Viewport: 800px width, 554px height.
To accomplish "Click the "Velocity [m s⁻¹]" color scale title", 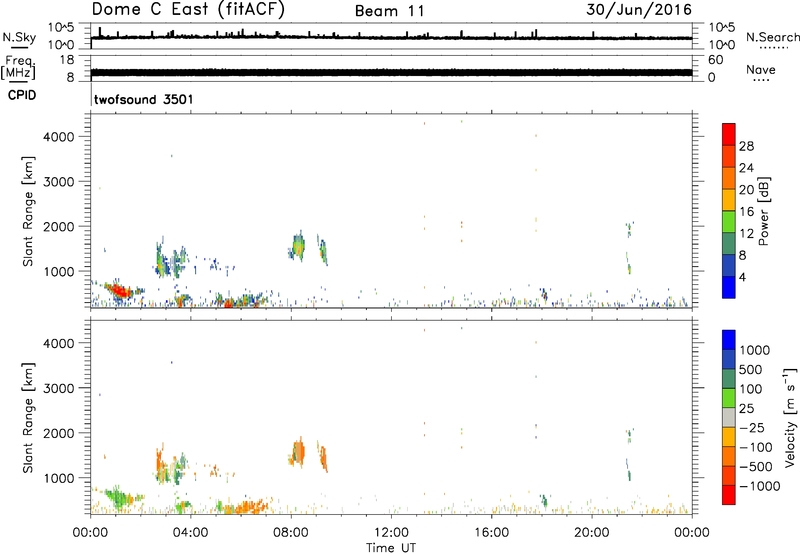I will [x=790, y=417].
